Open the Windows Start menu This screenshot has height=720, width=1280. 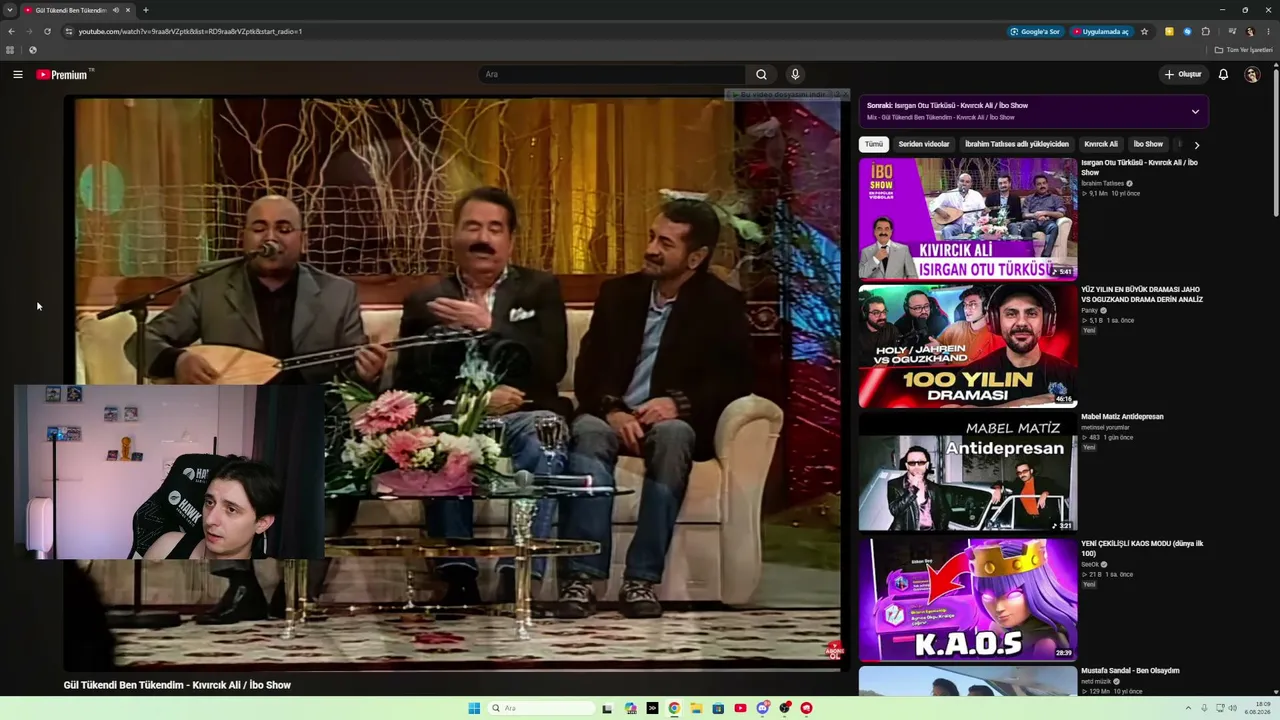(x=474, y=708)
